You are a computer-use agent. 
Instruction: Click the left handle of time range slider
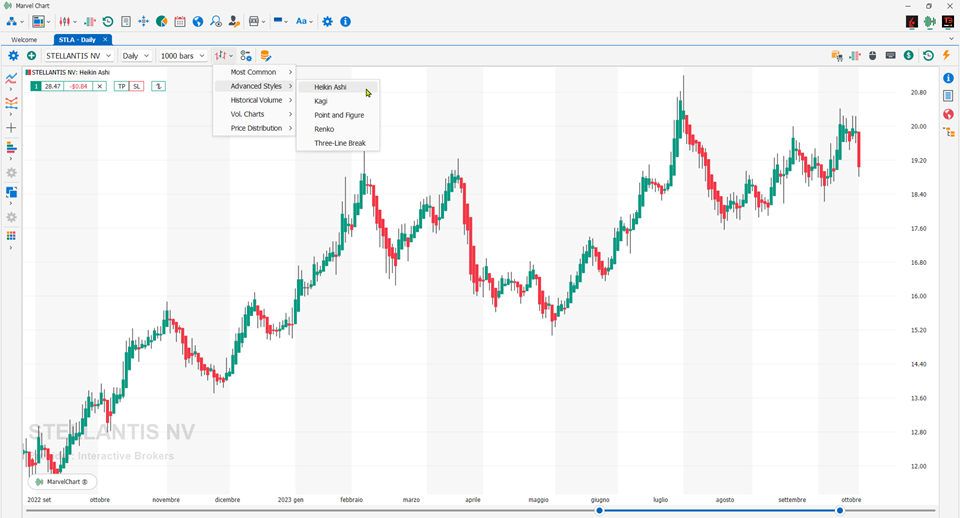click(599, 511)
